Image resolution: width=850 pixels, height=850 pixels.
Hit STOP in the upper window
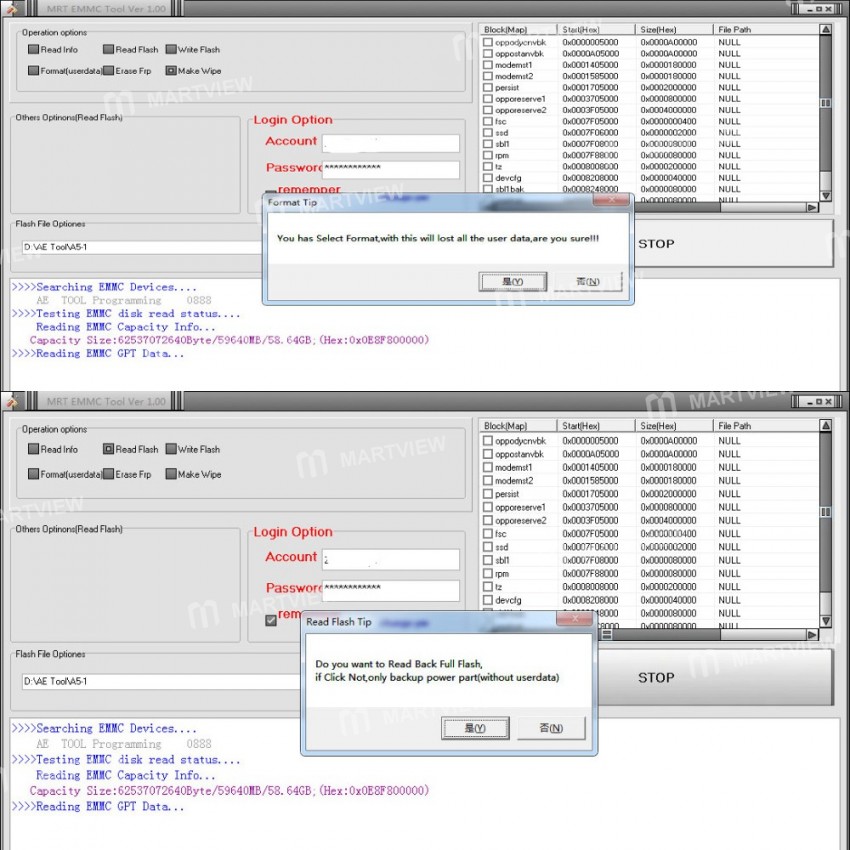click(x=733, y=243)
